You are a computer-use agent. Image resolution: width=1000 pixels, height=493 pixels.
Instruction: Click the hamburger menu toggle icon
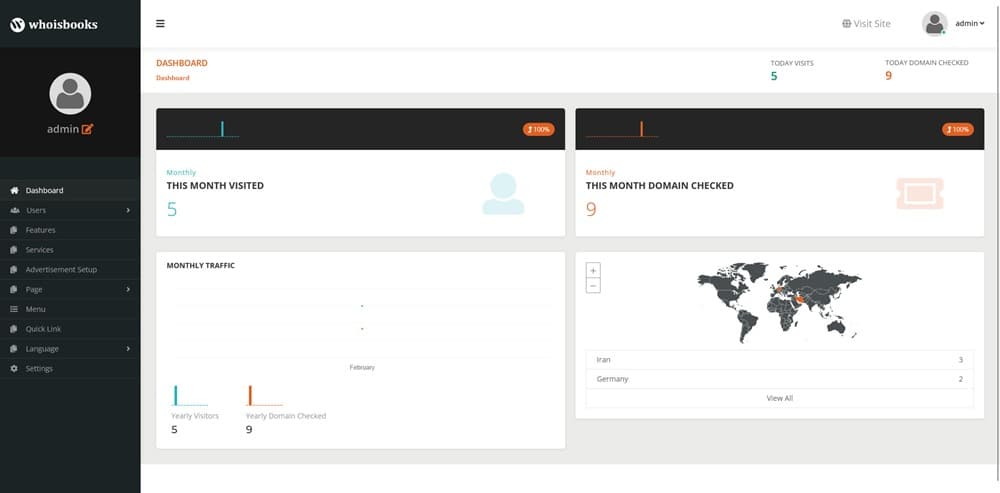(x=160, y=24)
